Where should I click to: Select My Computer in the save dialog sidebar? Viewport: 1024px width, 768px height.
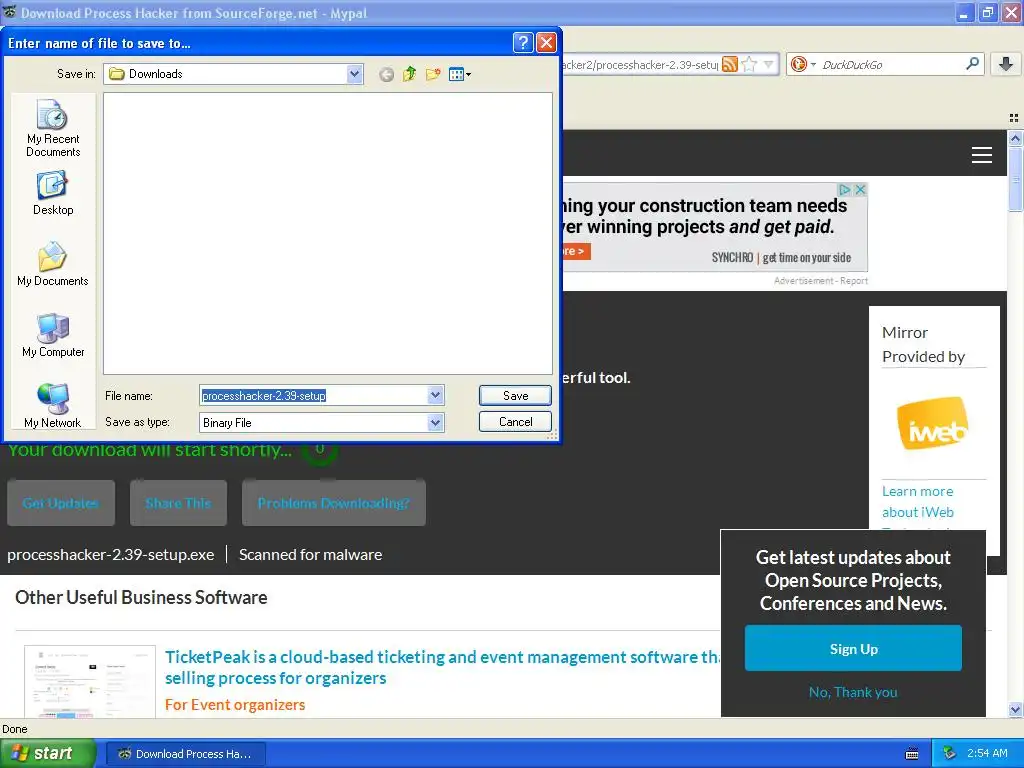pos(53,334)
